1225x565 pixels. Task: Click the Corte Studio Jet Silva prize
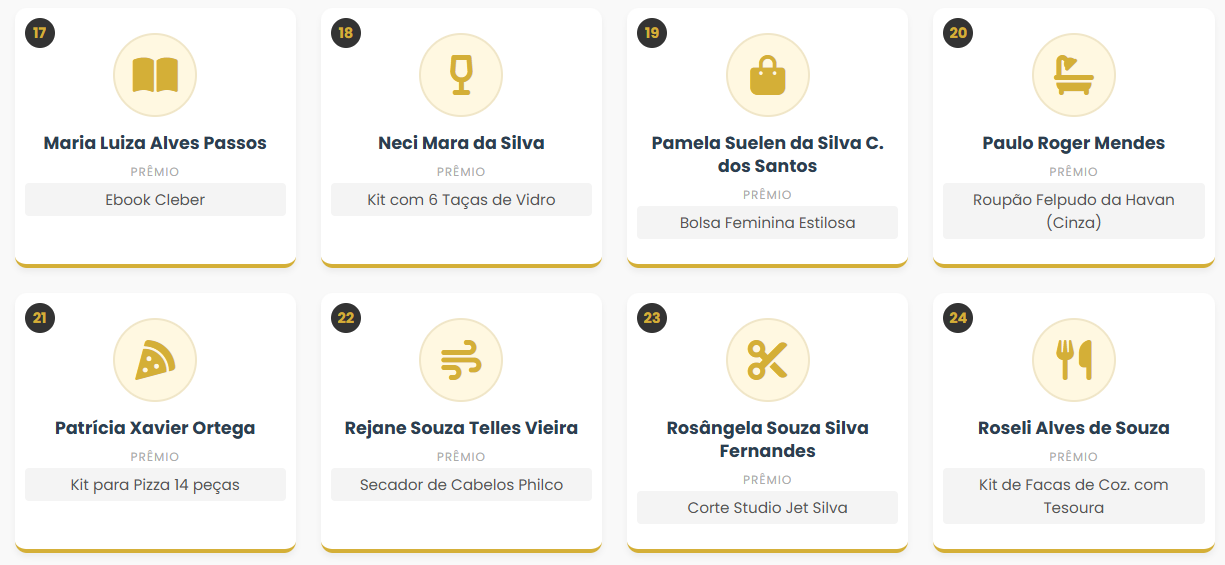[x=767, y=508]
